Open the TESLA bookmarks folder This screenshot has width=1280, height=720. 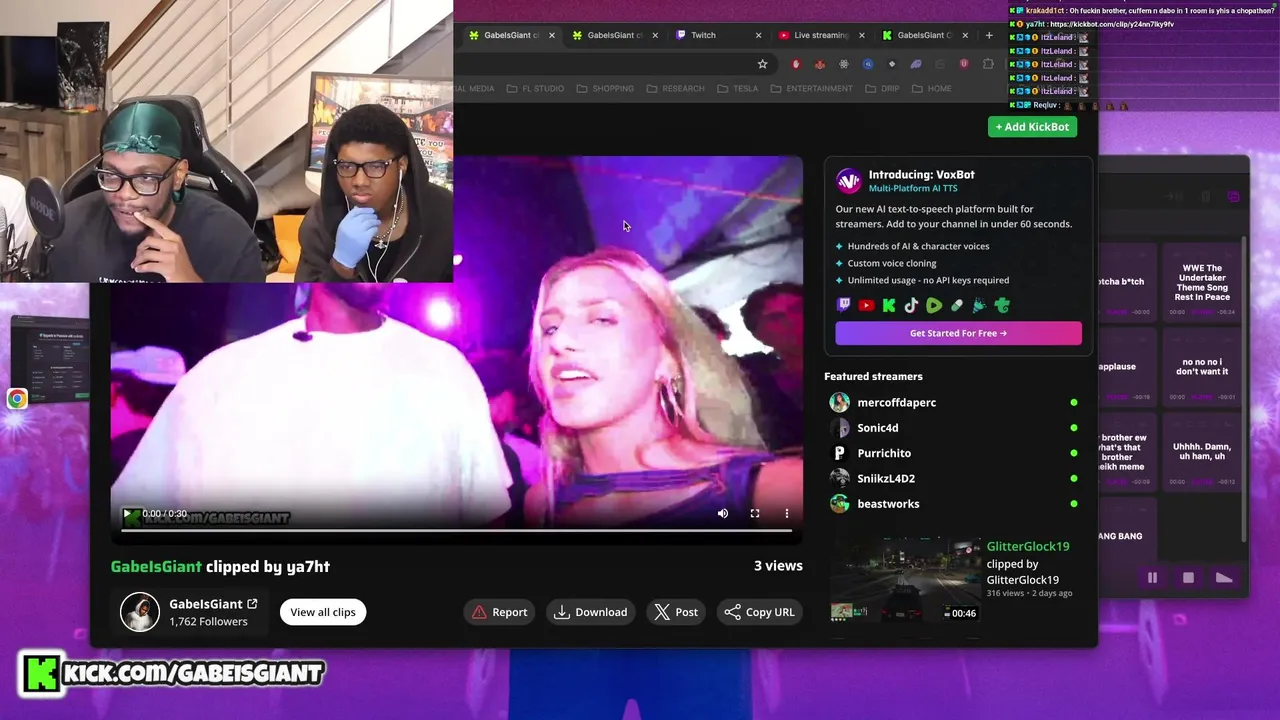(737, 89)
